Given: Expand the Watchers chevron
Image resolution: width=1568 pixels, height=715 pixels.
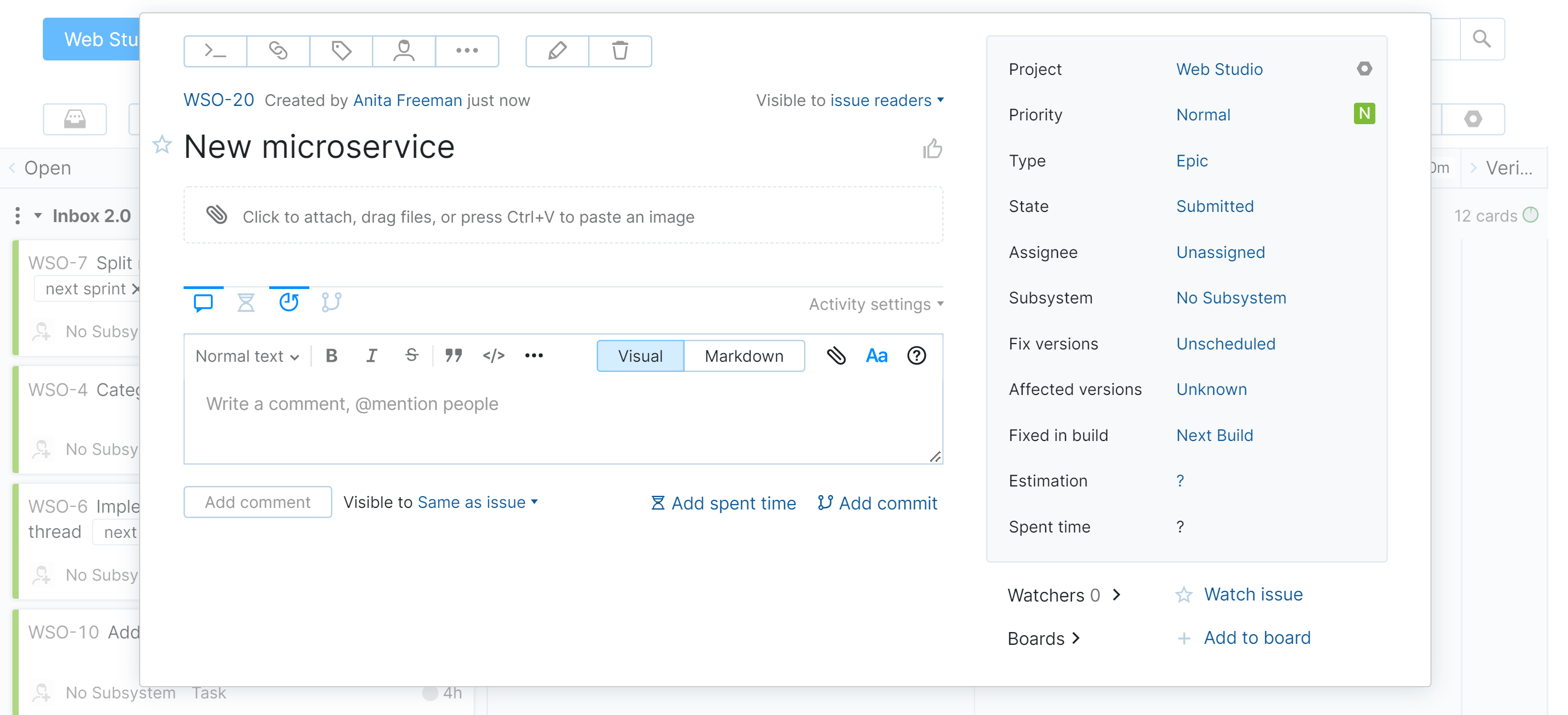Looking at the screenshot, I should (1116, 595).
